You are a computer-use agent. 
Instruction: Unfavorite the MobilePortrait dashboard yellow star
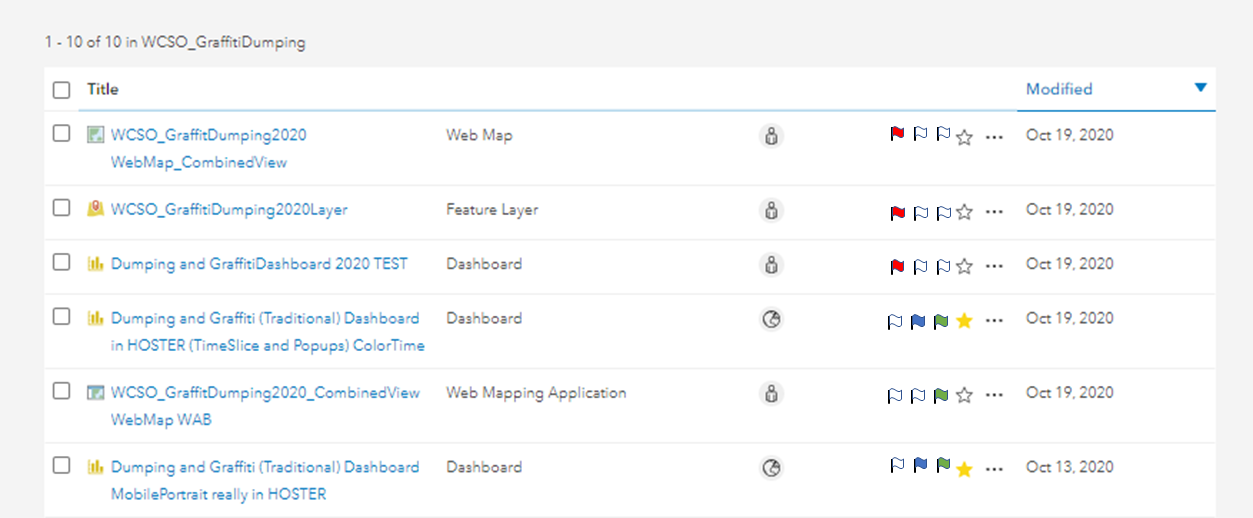pyautogui.click(x=964, y=469)
